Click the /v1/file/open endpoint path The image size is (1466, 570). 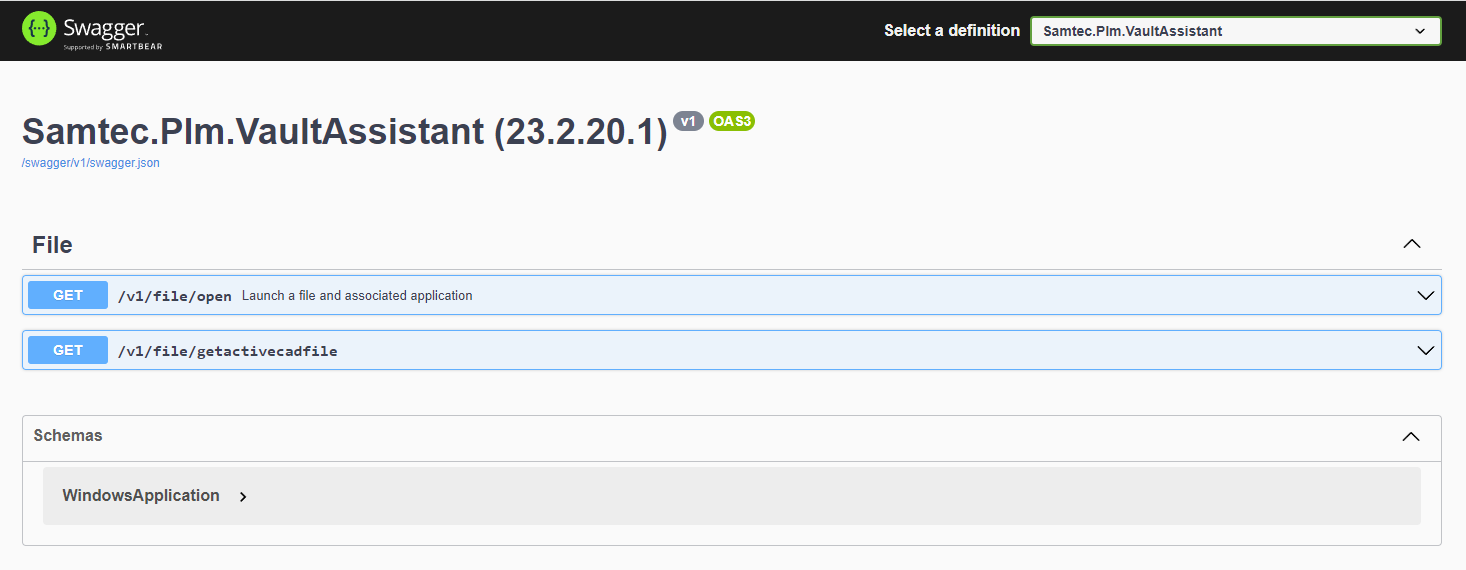(x=174, y=296)
